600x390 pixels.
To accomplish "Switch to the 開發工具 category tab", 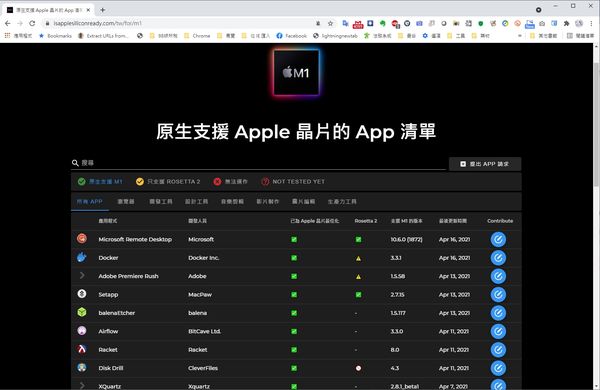I will [161, 201].
